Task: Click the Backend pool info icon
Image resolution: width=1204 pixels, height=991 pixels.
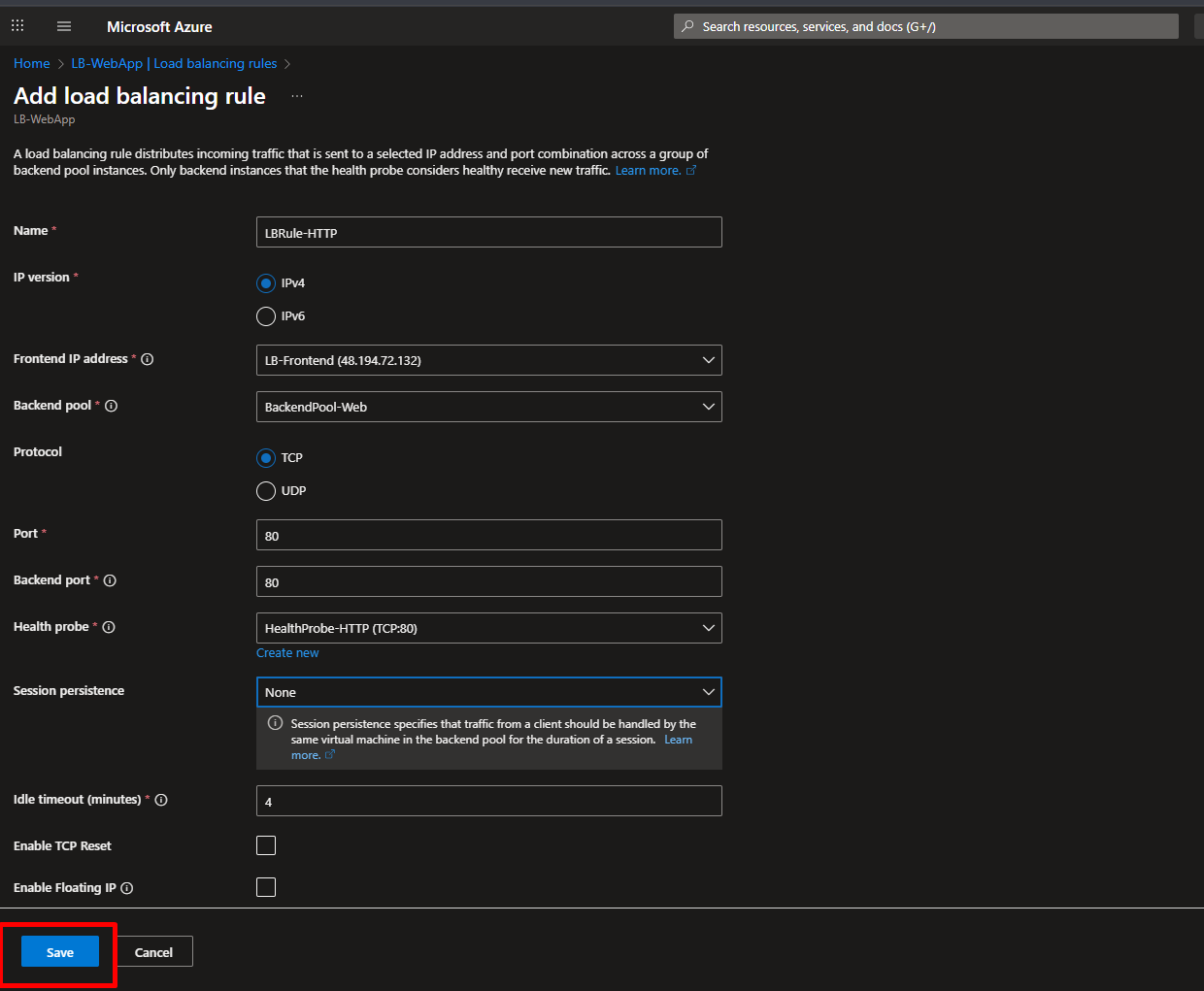Action: pyautogui.click(x=112, y=406)
